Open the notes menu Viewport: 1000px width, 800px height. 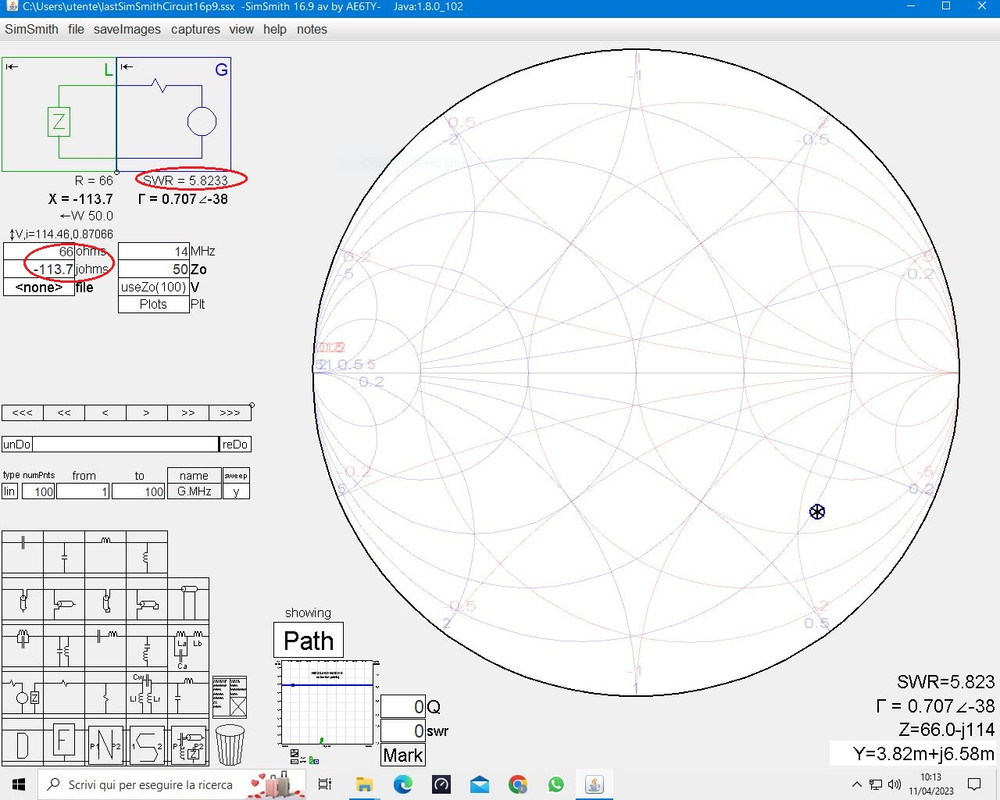(312, 29)
